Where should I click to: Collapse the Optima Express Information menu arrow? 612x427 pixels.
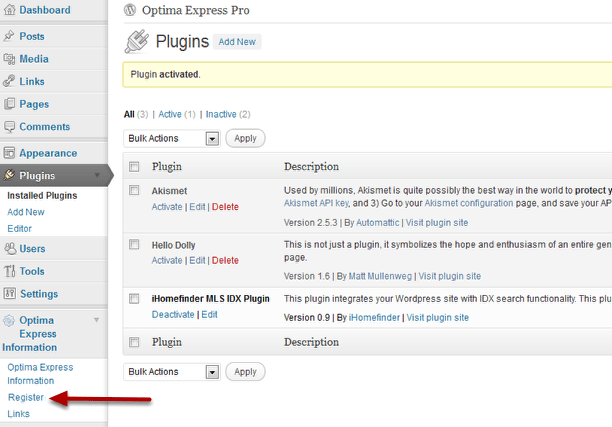(96, 320)
